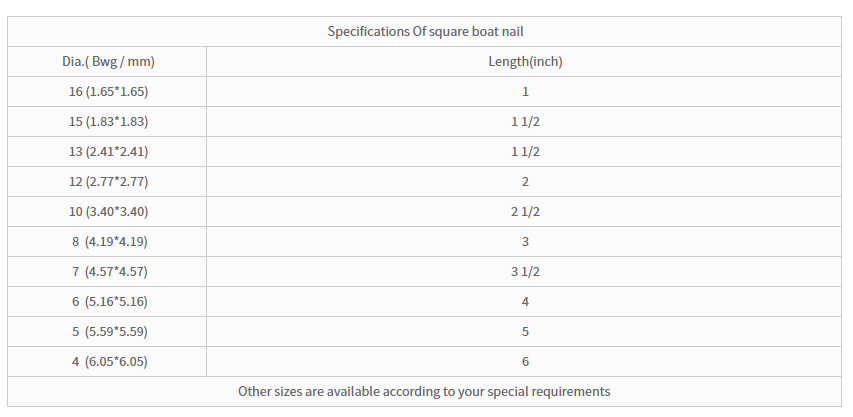The image size is (853, 417).
Task: Select the "13 (2.41*2.41)" diameter cell
Action: [108, 152]
